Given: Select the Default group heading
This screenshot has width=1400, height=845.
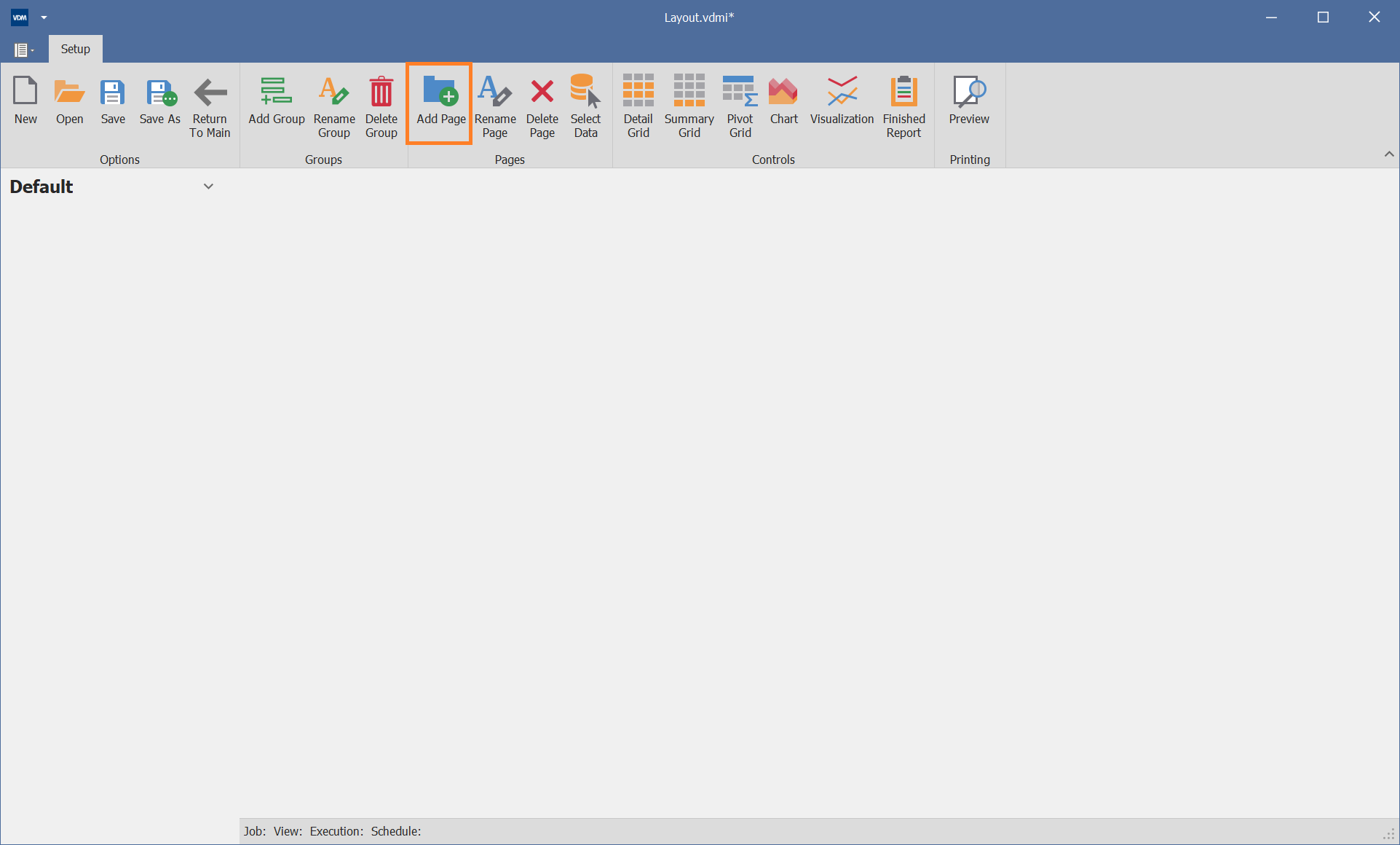Looking at the screenshot, I should pos(41,186).
